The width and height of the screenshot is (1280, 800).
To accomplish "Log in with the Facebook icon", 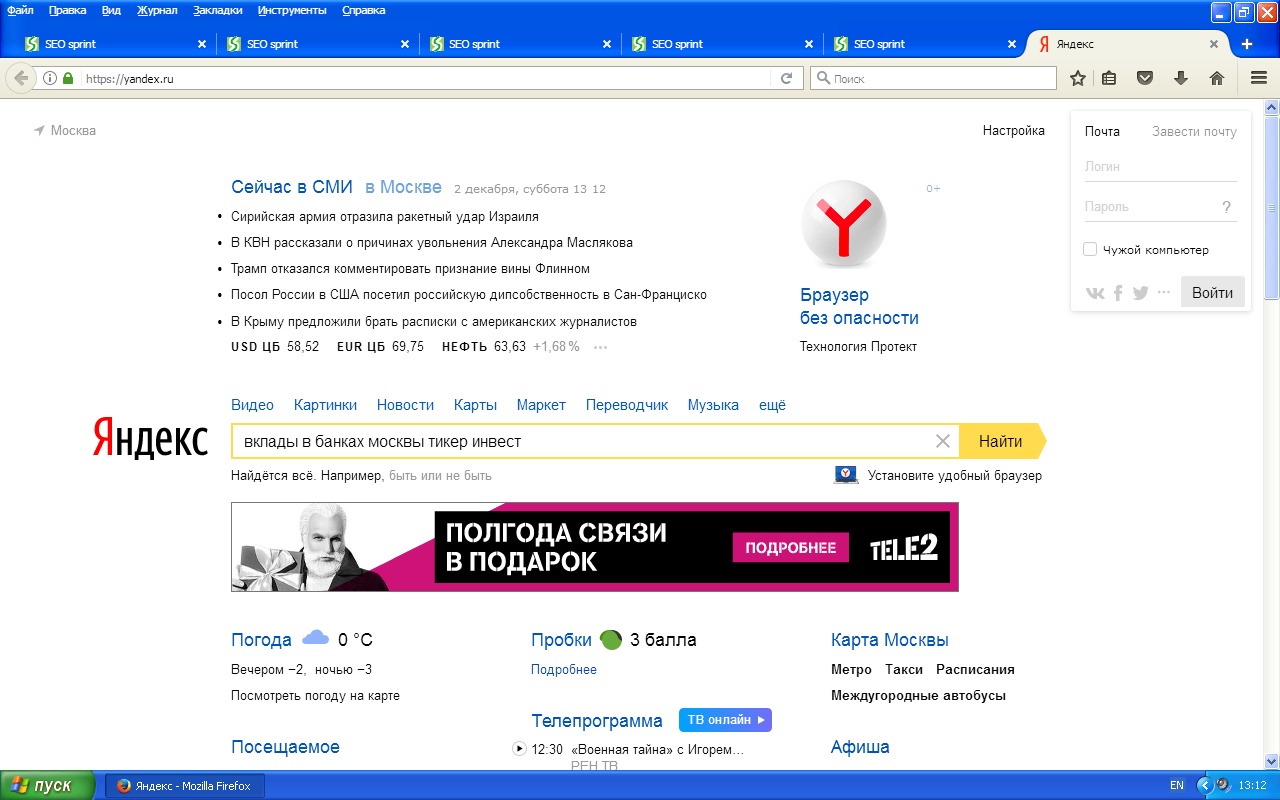I will 1118,293.
